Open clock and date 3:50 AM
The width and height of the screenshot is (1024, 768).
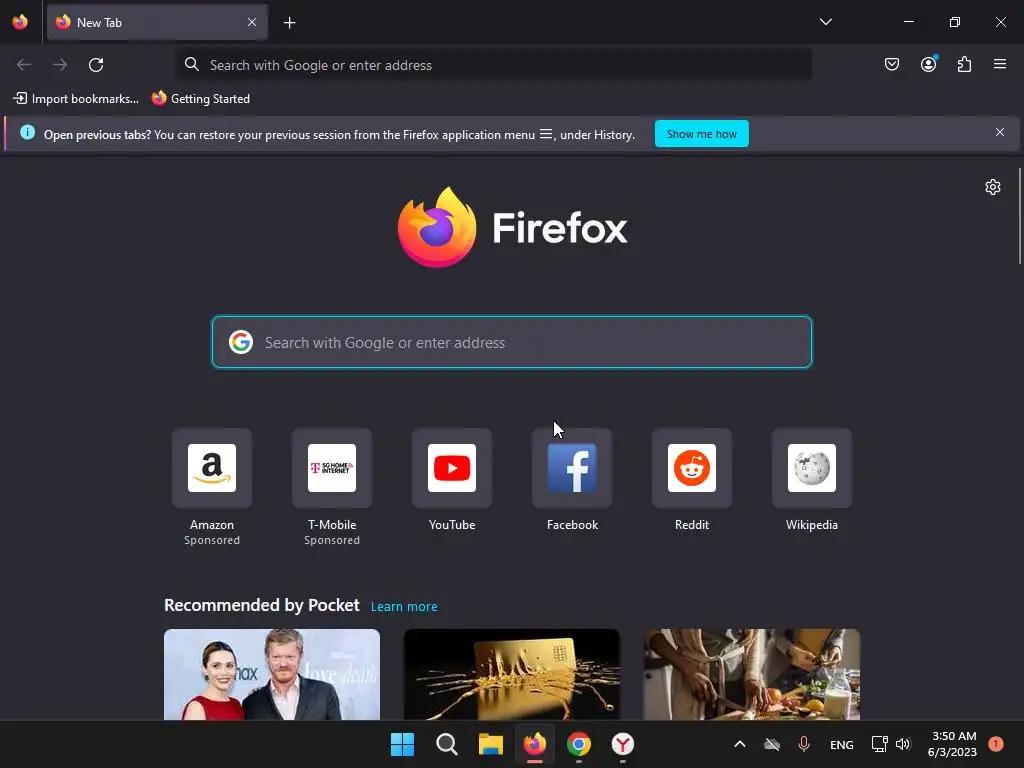[952, 744]
